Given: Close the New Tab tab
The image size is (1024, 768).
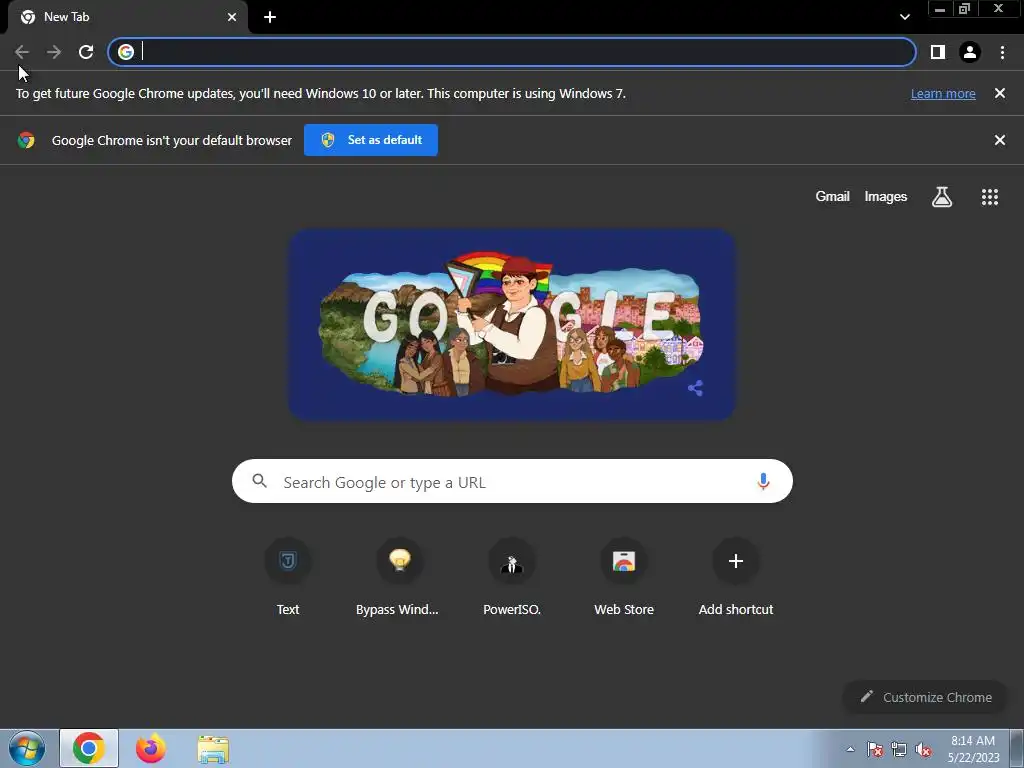Looking at the screenshot, I should (x=232, y=17).
